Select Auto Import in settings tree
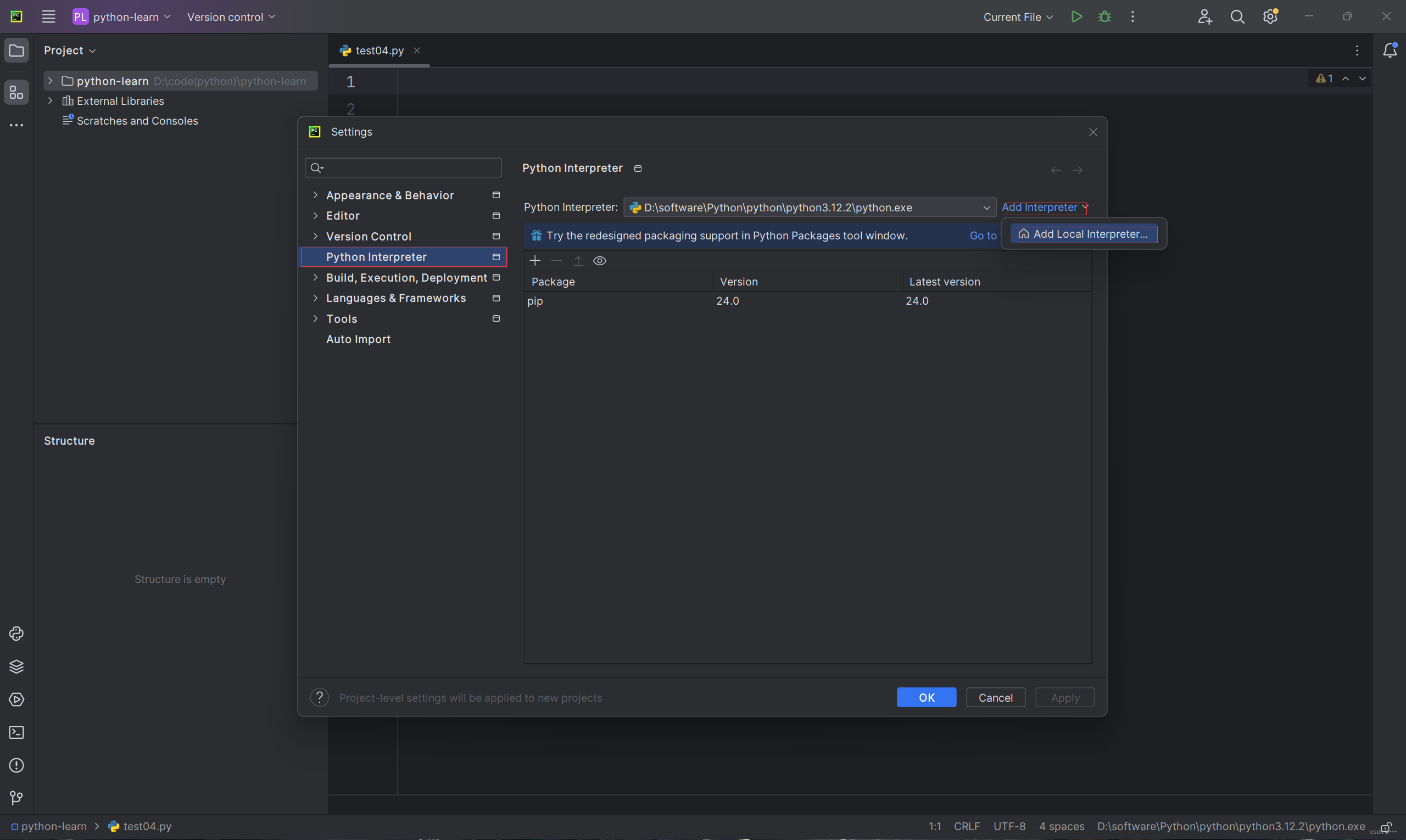Viewport: 1406px width, 840px height. tap(358, 339)
